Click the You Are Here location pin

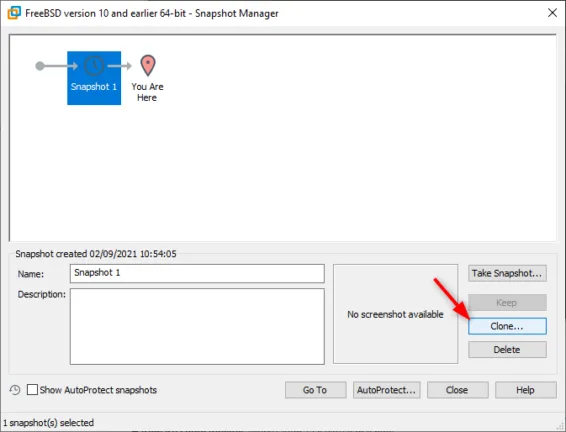pyautogui.click(x=148, y=65)
